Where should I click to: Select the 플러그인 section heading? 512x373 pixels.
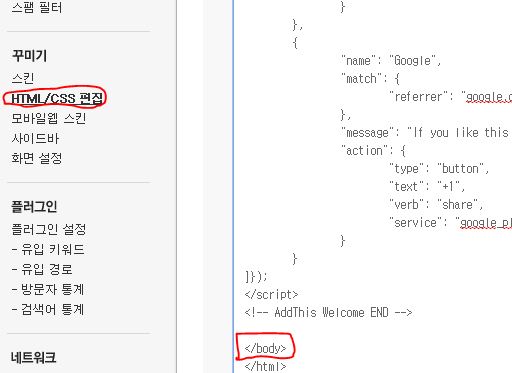coord(34,207)
